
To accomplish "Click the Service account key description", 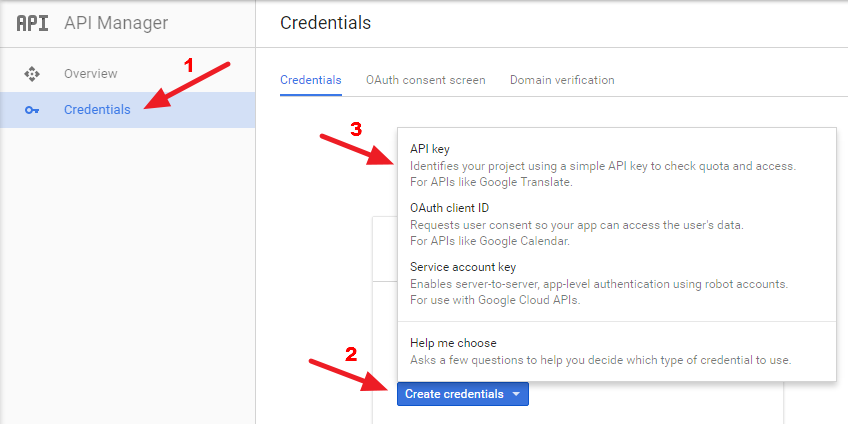I will 599,292.
